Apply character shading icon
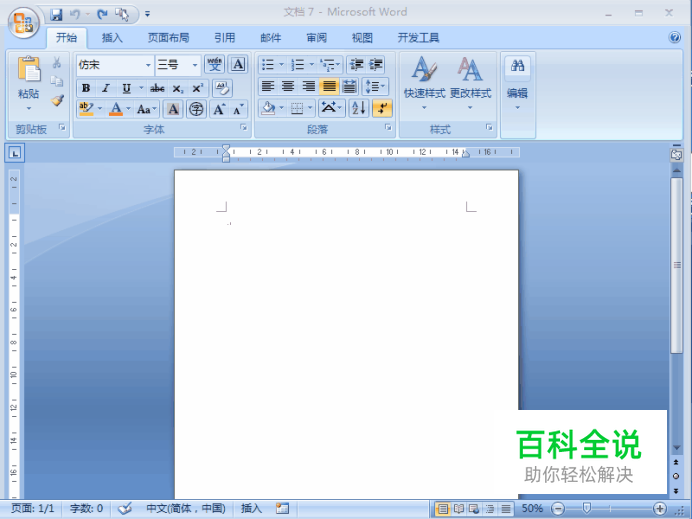 click(173, 109)
